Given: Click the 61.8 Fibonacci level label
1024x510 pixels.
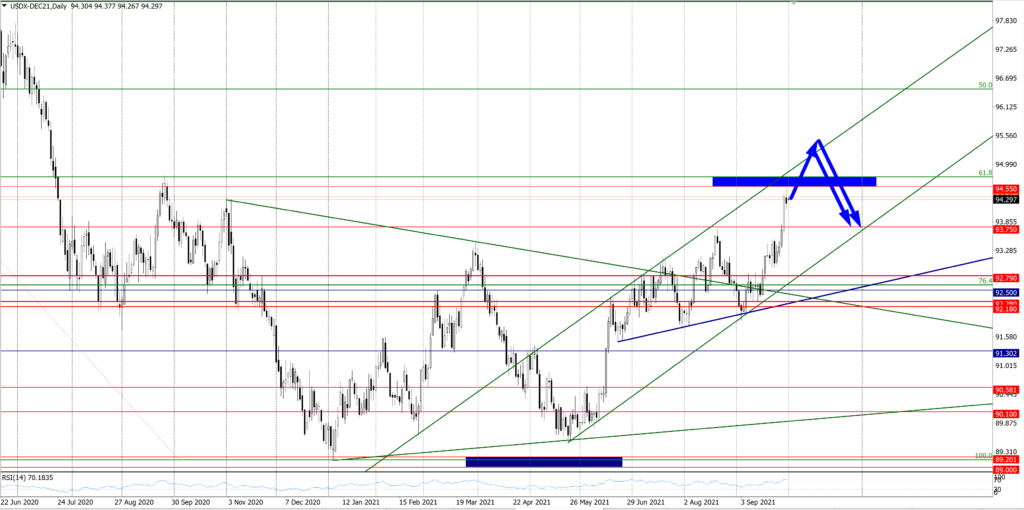Looking at the screenshot, I should pos(985,172).
